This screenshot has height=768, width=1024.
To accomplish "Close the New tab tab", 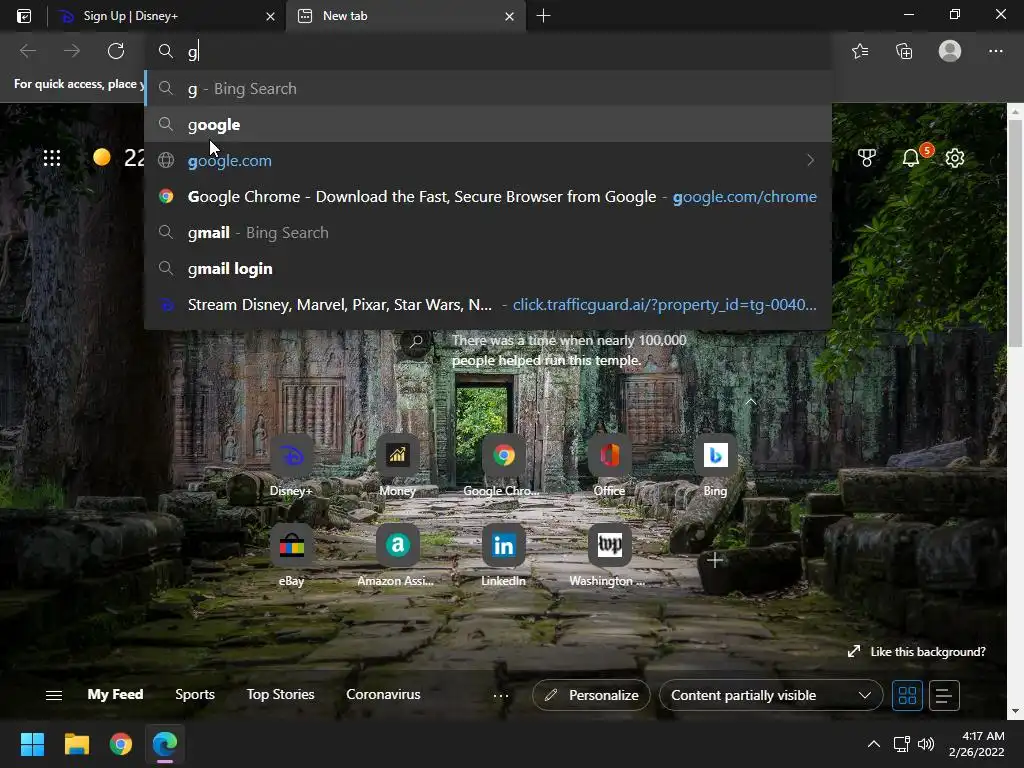I will click(509, 16).
